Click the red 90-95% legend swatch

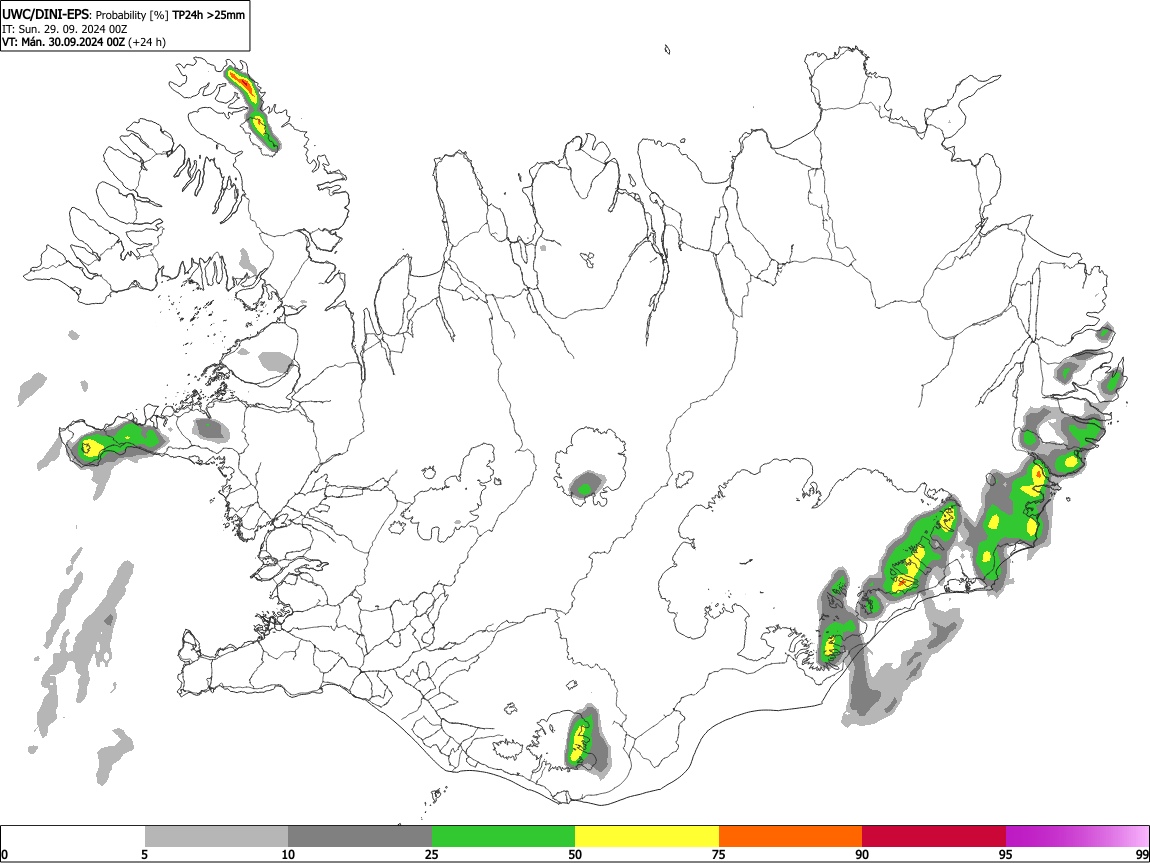[x=934, y=837]
